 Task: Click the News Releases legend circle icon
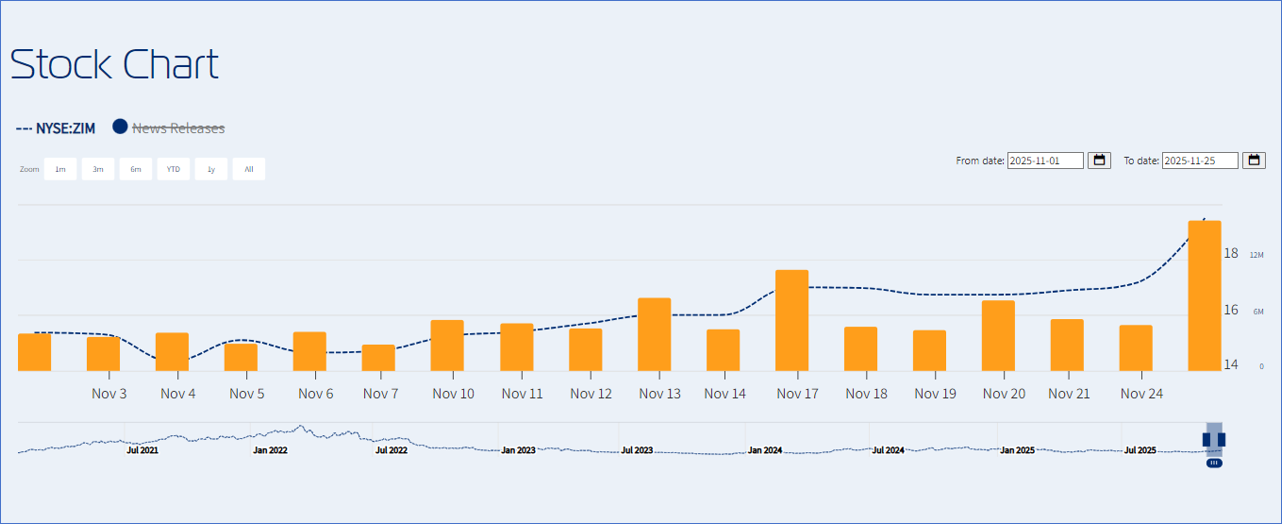pyautogui.click(x=120, y=127)
